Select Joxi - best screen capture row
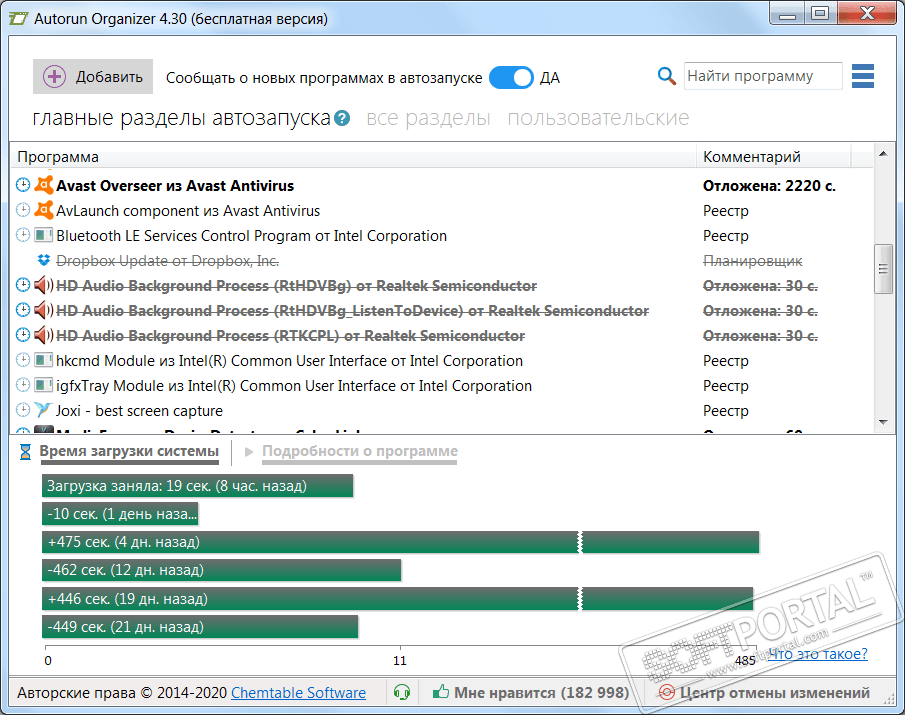Viewport: 905px width, 715px height. click(x=442, y=411)
